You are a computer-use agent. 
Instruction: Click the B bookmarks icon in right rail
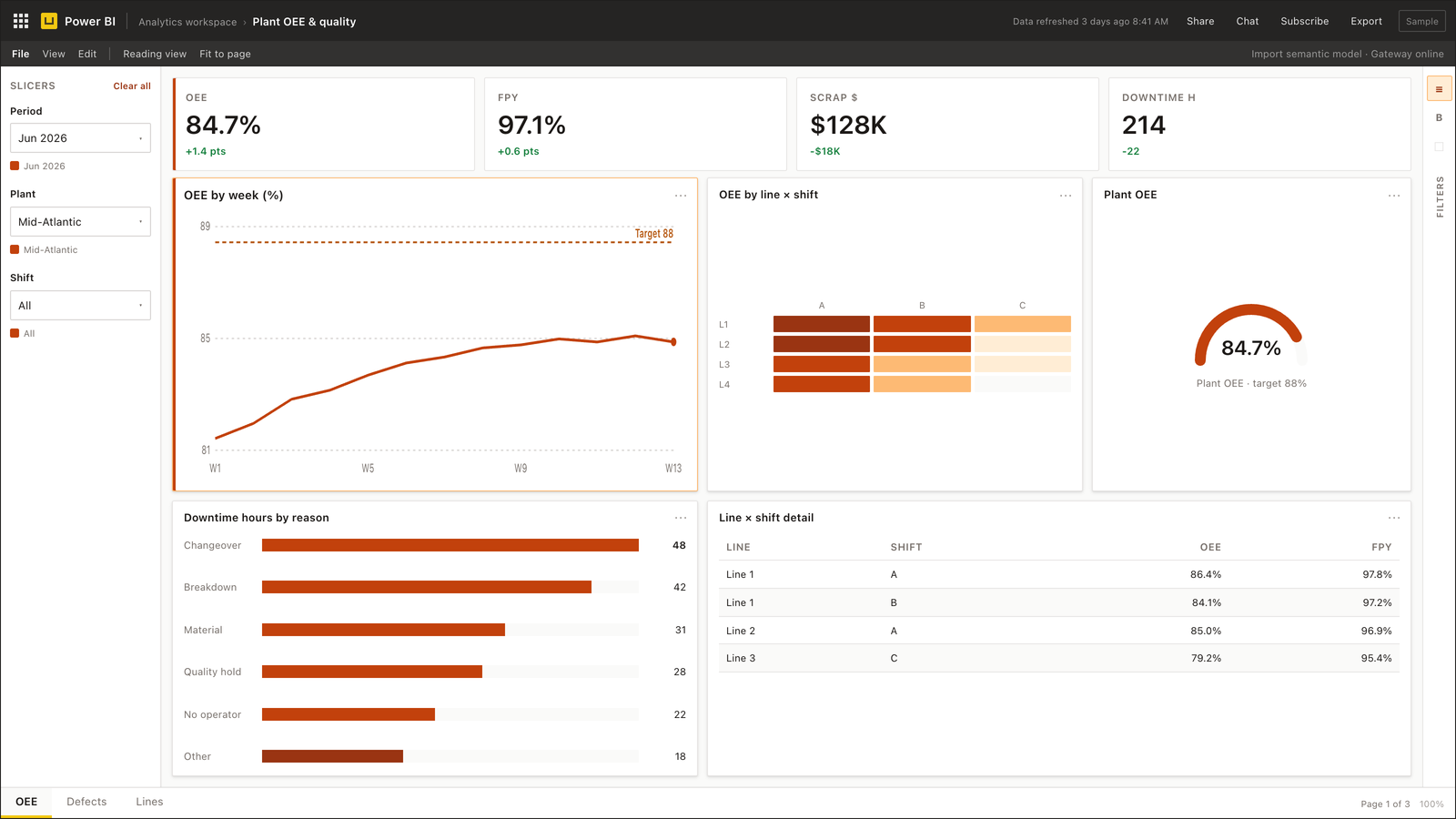tap(1439, 117)
